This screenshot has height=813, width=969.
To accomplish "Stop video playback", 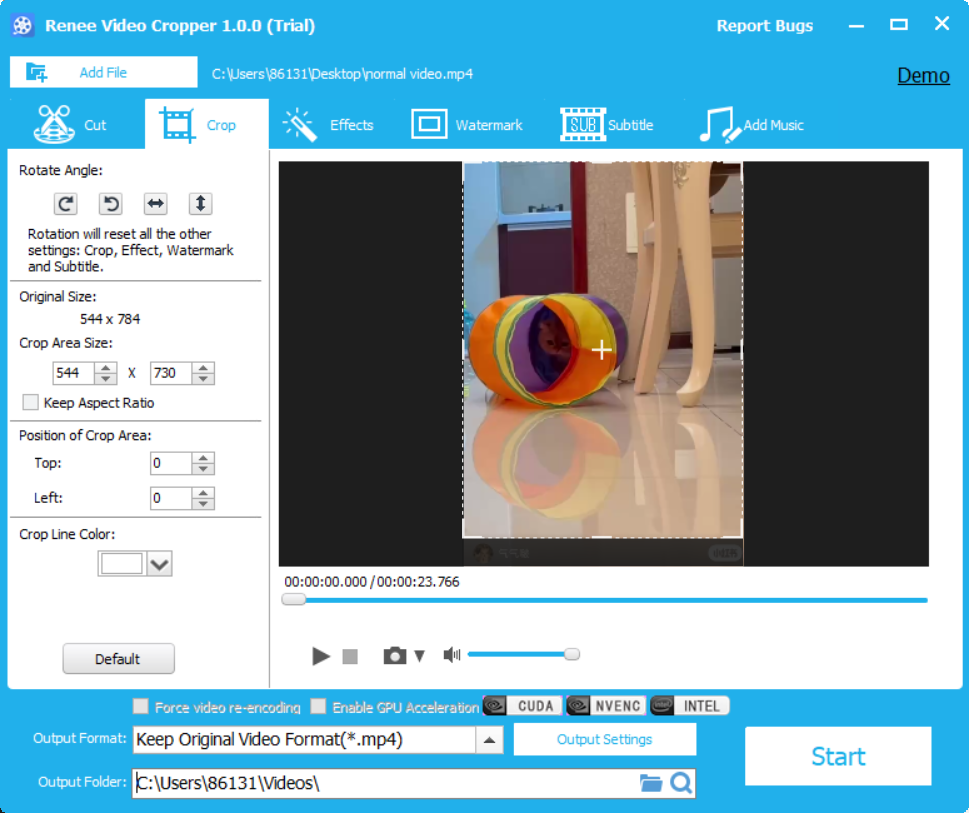I will tap(350, 656).
